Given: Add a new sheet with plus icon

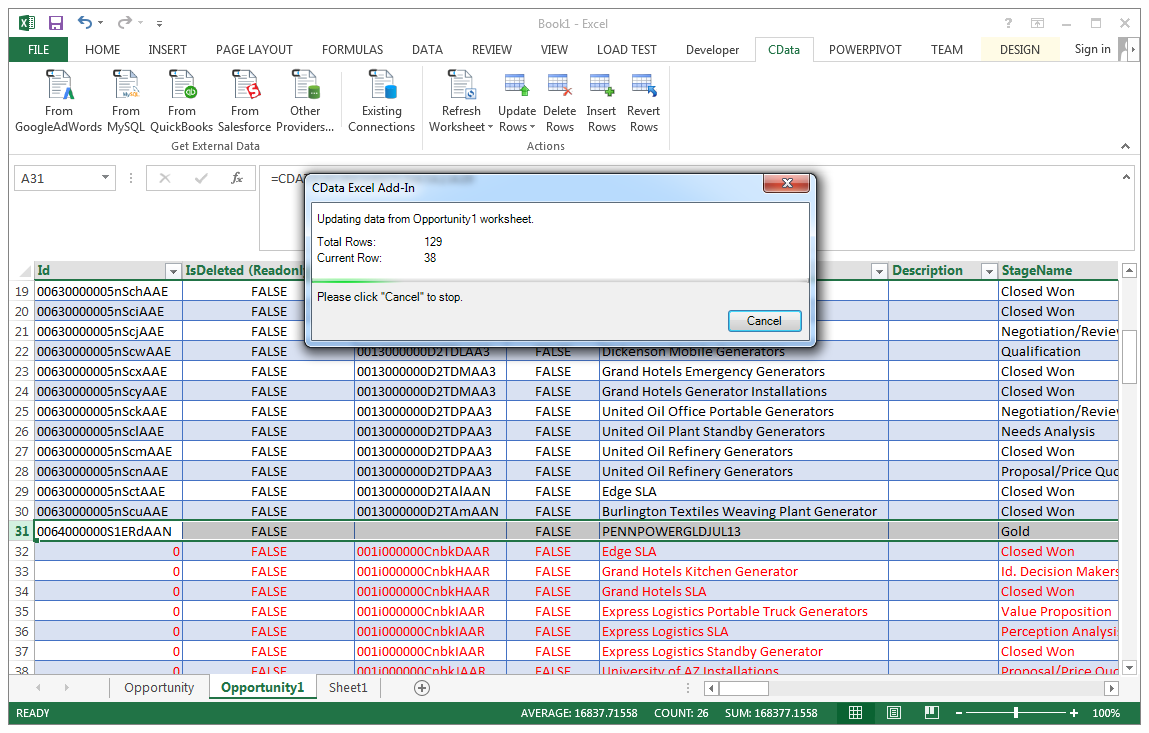Looking at the screenshot, I should (x=422, y=688).
